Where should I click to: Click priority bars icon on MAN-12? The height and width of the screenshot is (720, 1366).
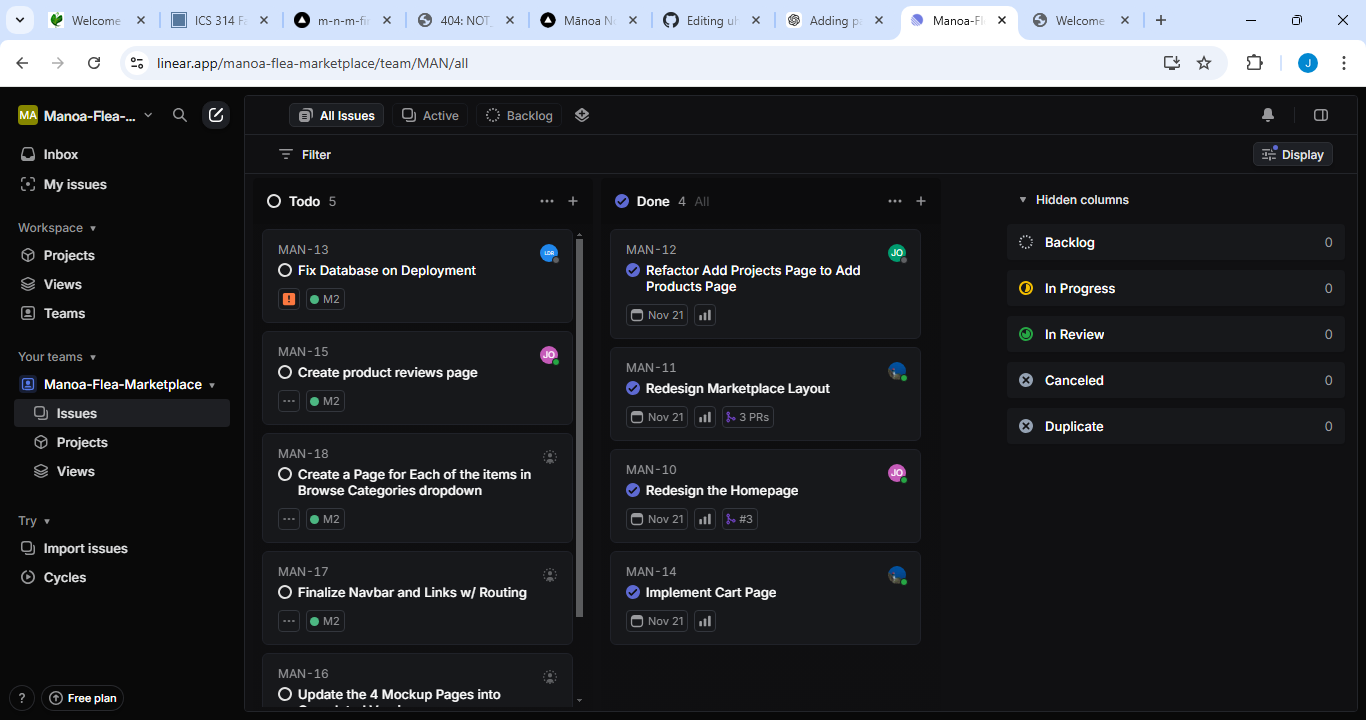tap(705, 315)
